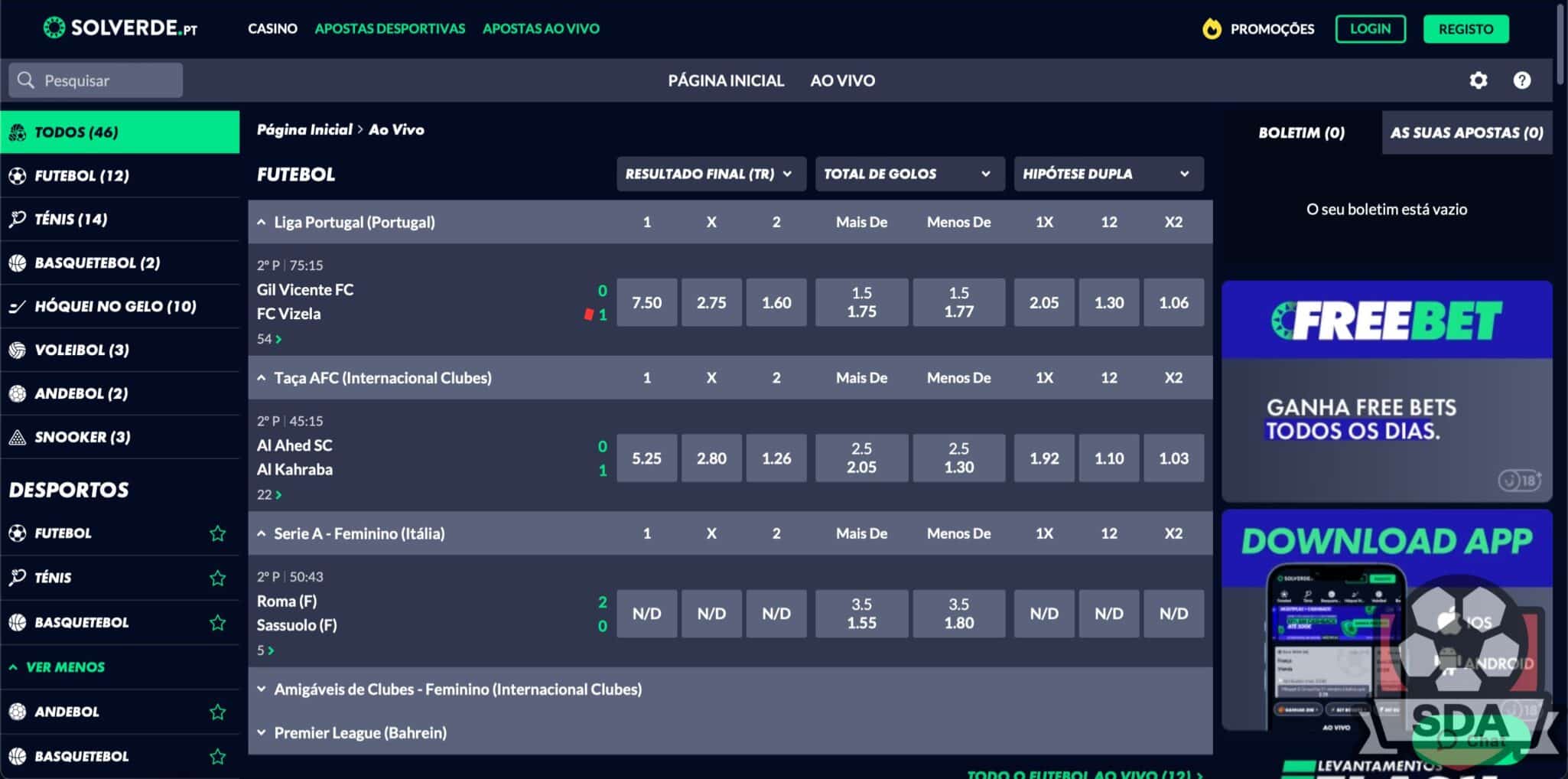This screenshot has width=1568, height=779.
Task: Favorite Futebol with the star toggle
Action: [218, 533]
